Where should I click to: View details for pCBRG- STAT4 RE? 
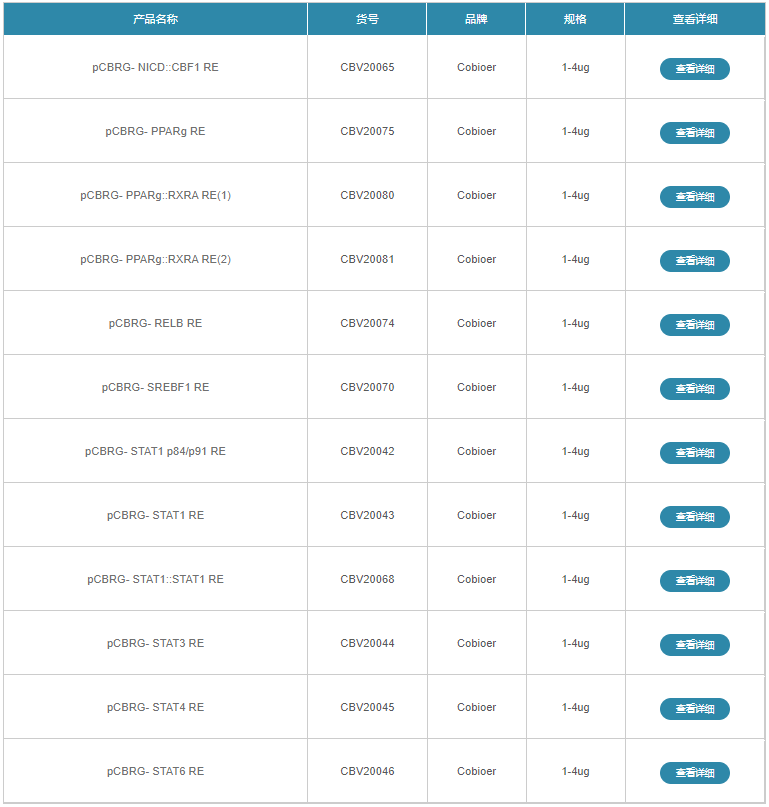pyautogui.click(x=694, y=709)
